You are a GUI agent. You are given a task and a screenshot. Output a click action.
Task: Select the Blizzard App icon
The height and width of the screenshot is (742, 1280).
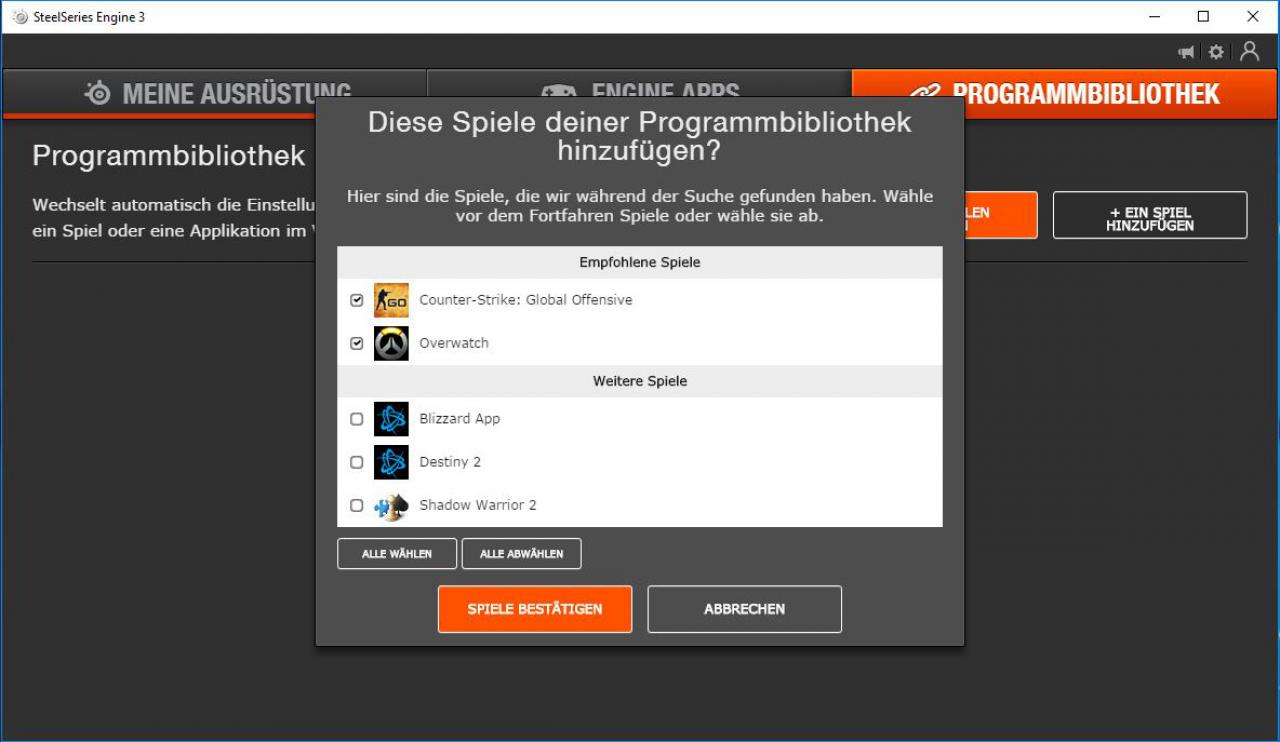pyautogui.click(x=391, y=419)
